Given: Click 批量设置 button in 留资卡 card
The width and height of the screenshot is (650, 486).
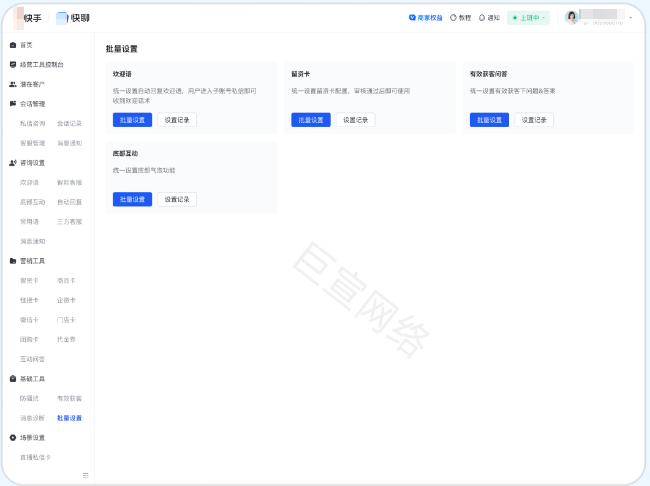Looking at the screenshot, I should click(311, 120).
